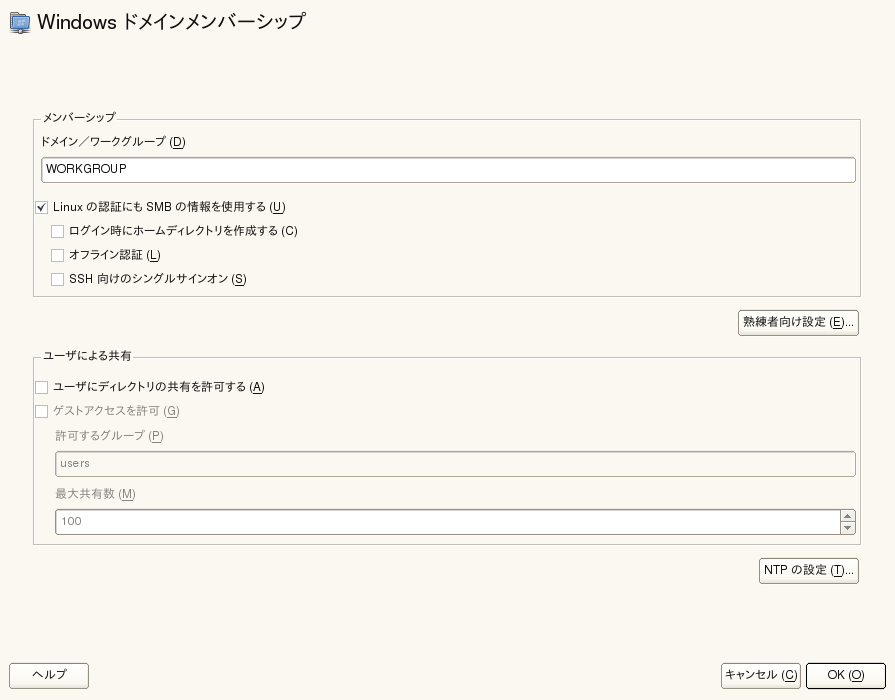The image size is (895, 700).
Task: Open the 熟練者向け設定 expert settings
Action: pos(798,322)
